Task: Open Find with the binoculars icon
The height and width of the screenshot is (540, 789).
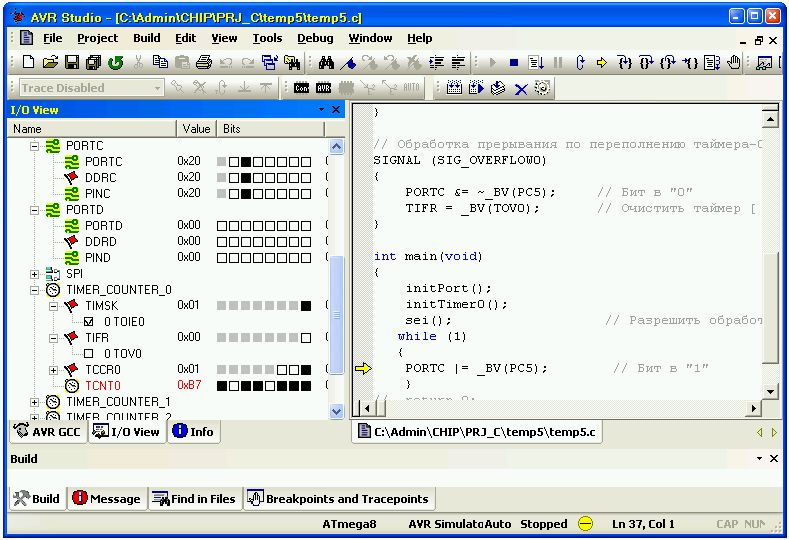Action: coord(326,62)
